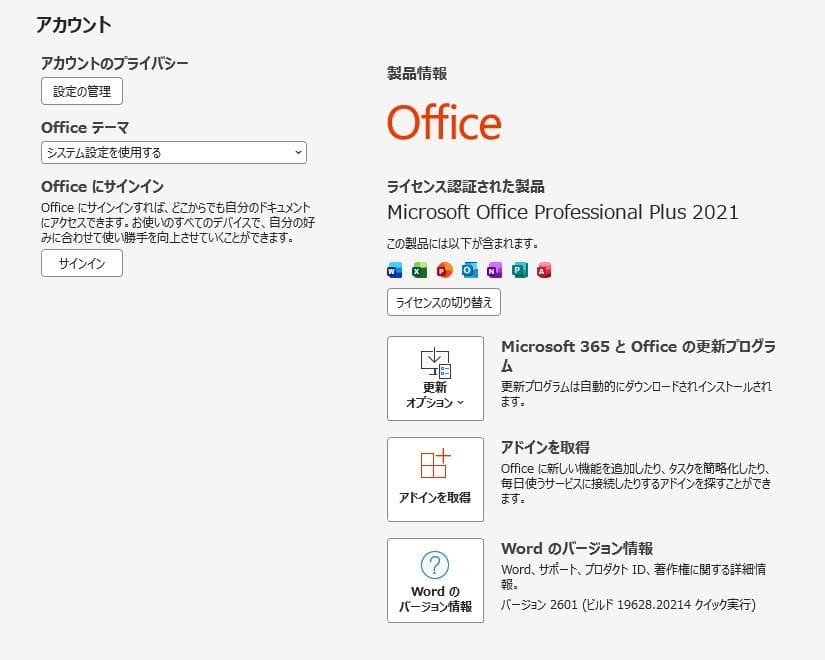Click the Microsoft 365 と Office の更新プログラム heading
The height and width of the screenshot is (660, 825).
point(638,355)
